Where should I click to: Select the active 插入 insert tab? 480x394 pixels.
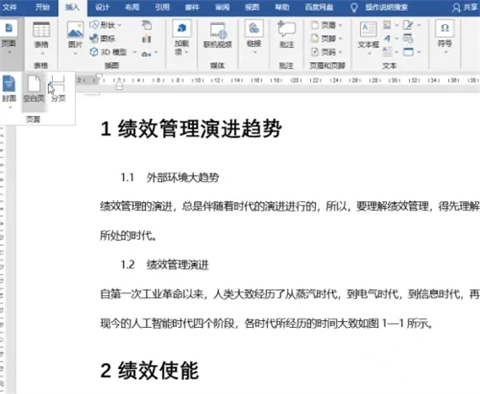click(73, 7)
